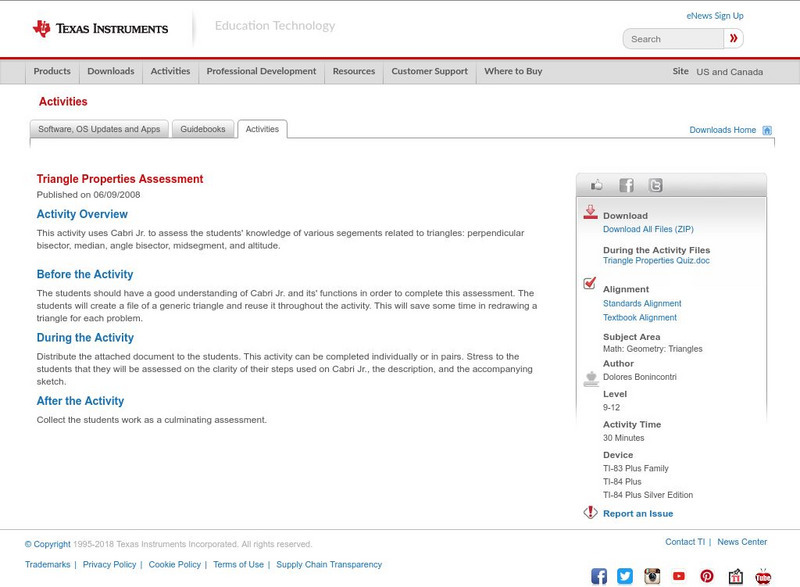Screen dimensions: 800x587
Task: Click the TI-83 Plus Family device text
Action: pyautogui.click(x=636, y=468)
